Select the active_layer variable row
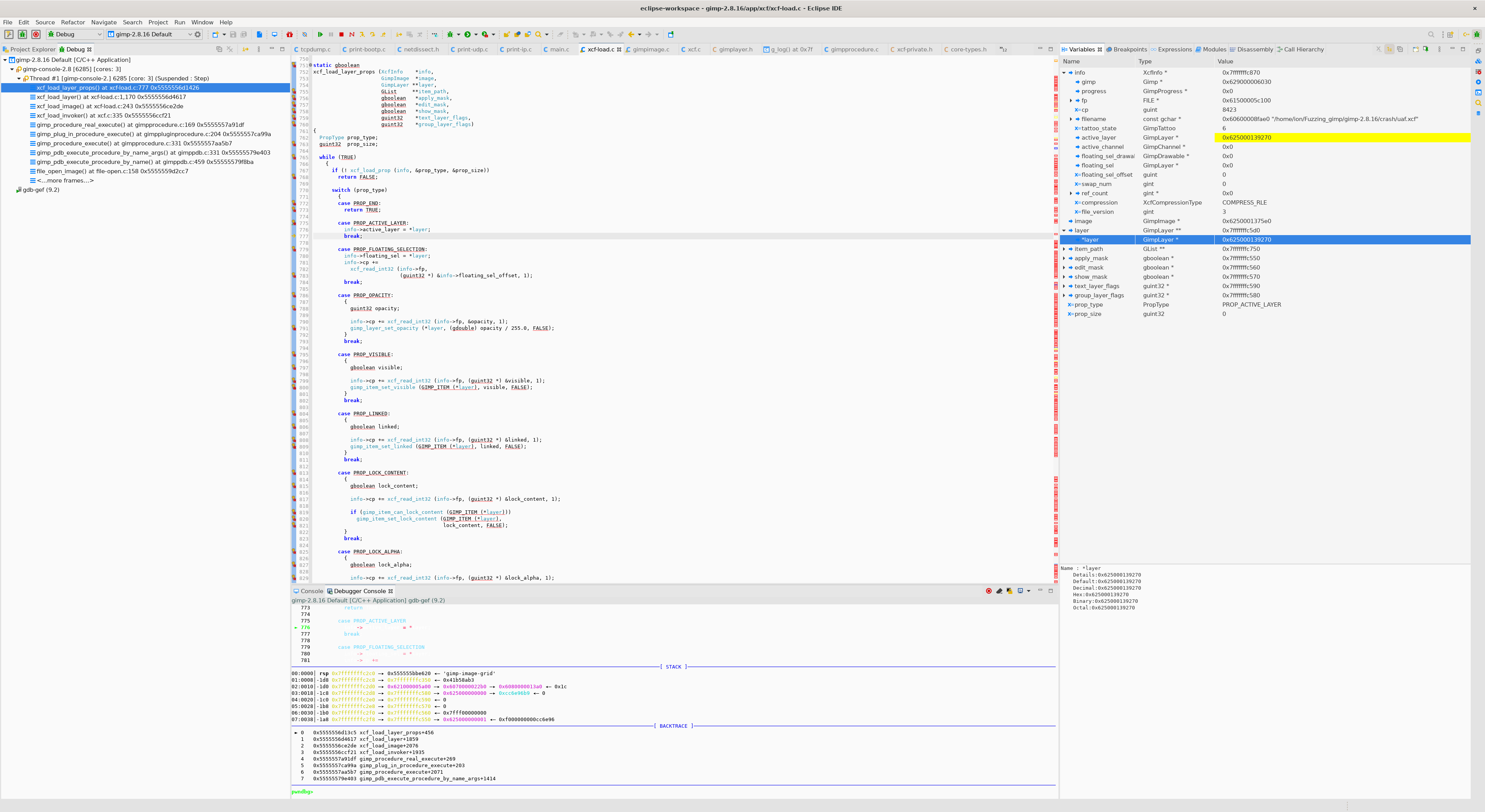 [1265, 138]
